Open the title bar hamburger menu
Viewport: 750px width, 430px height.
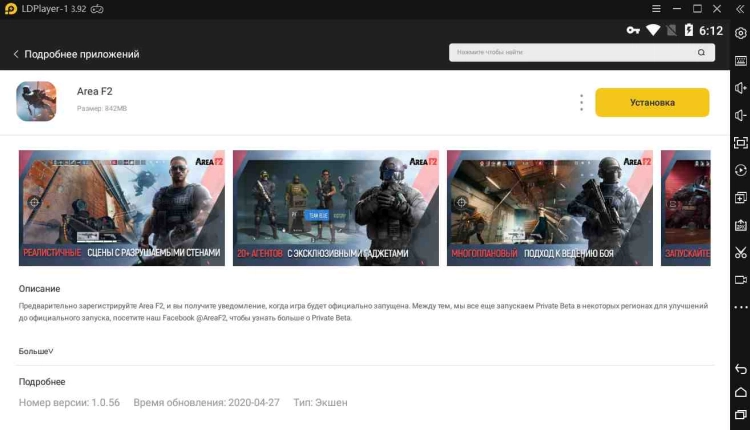655,8
